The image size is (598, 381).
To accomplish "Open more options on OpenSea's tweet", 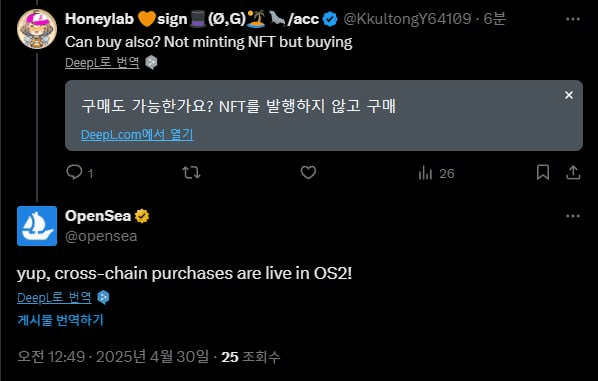I will pos(573,216).
